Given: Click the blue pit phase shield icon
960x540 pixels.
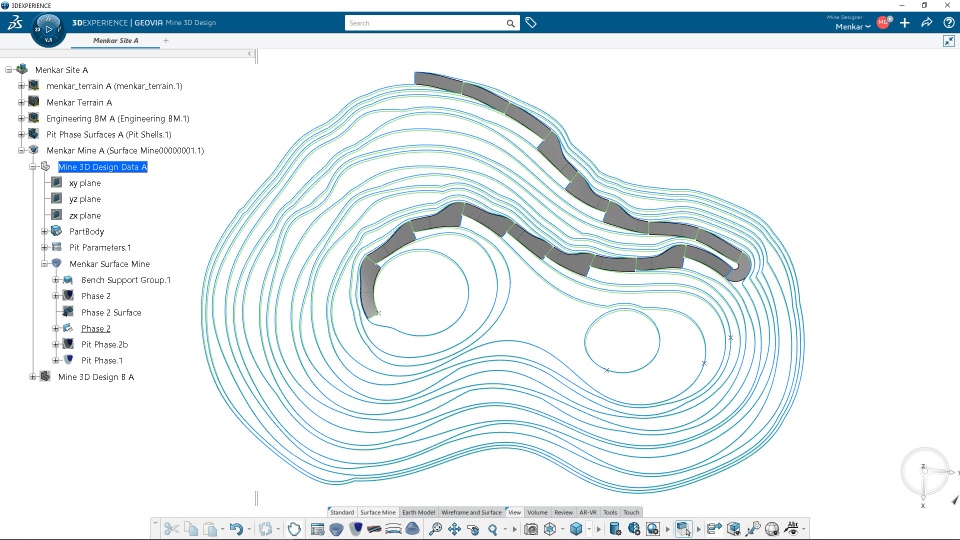Looking at the screenshot, I should [356, 529].
